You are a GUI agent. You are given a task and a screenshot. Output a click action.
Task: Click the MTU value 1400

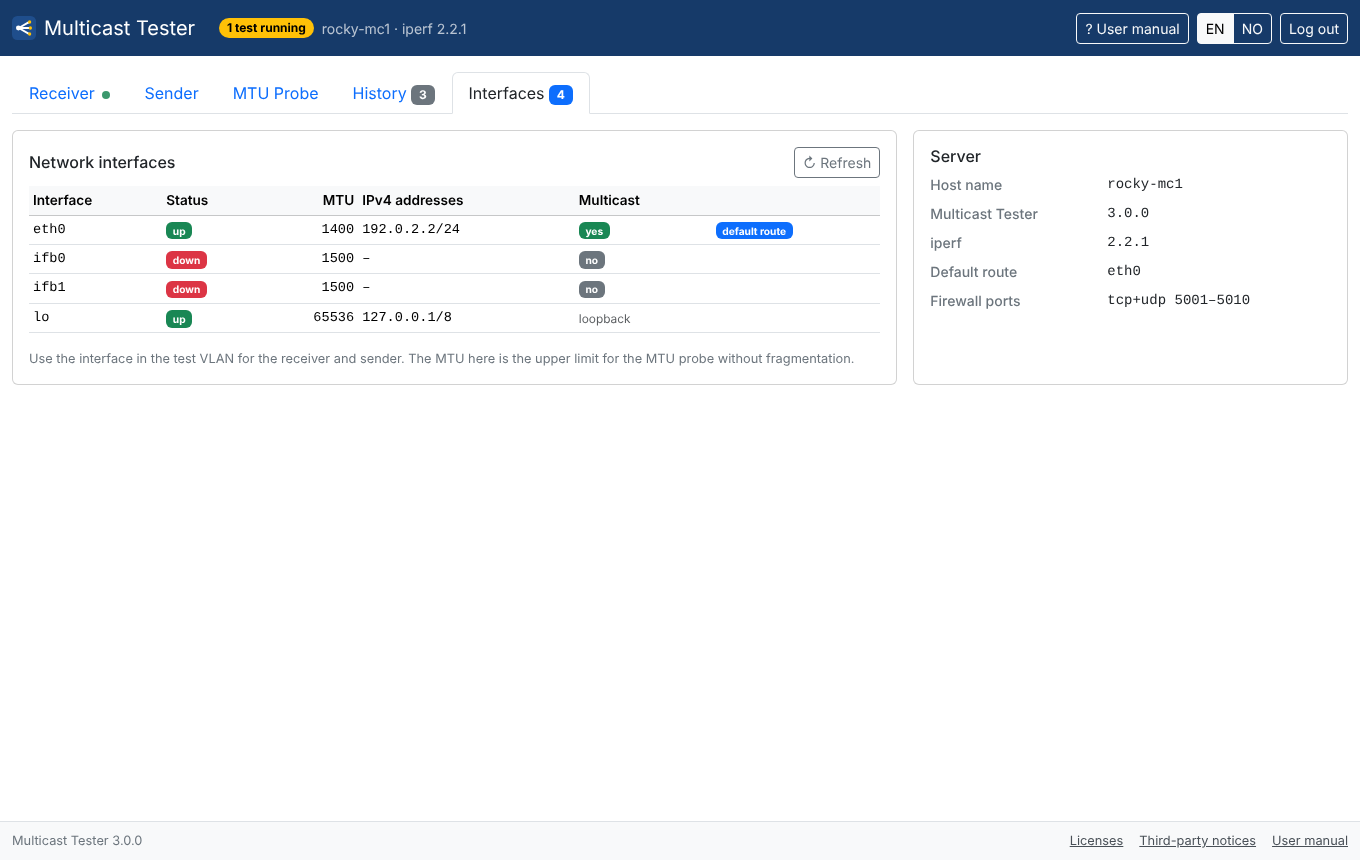tap(338, 229)
